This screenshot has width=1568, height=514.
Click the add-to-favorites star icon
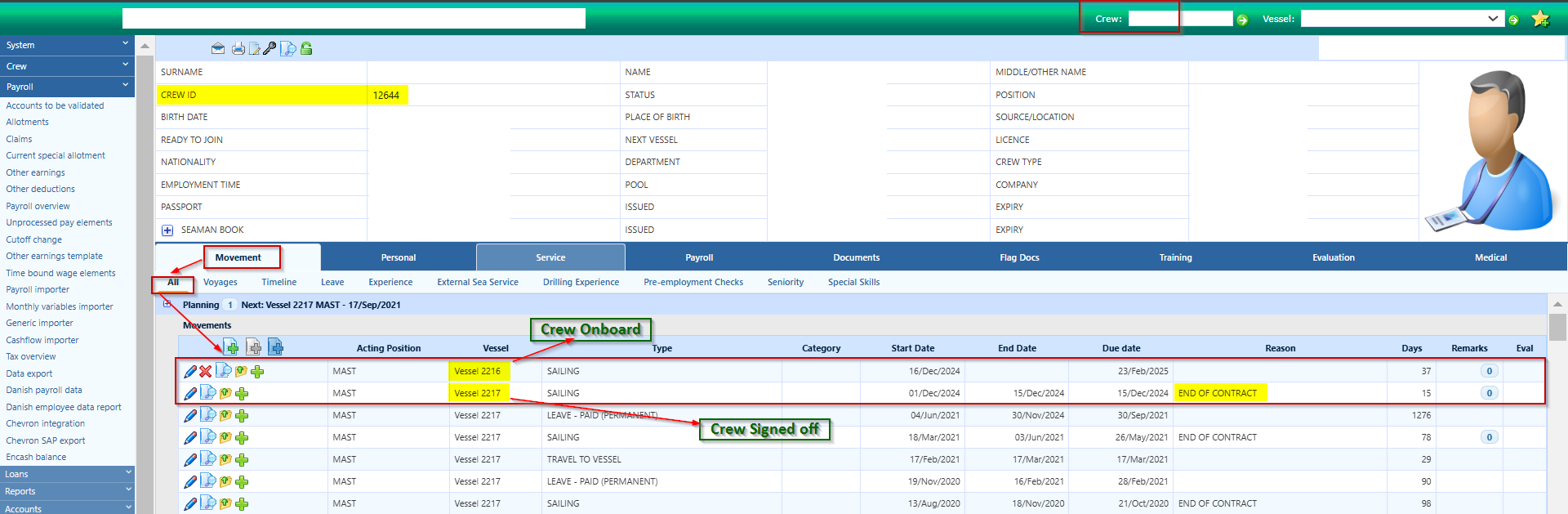(x=1540, y=19)
